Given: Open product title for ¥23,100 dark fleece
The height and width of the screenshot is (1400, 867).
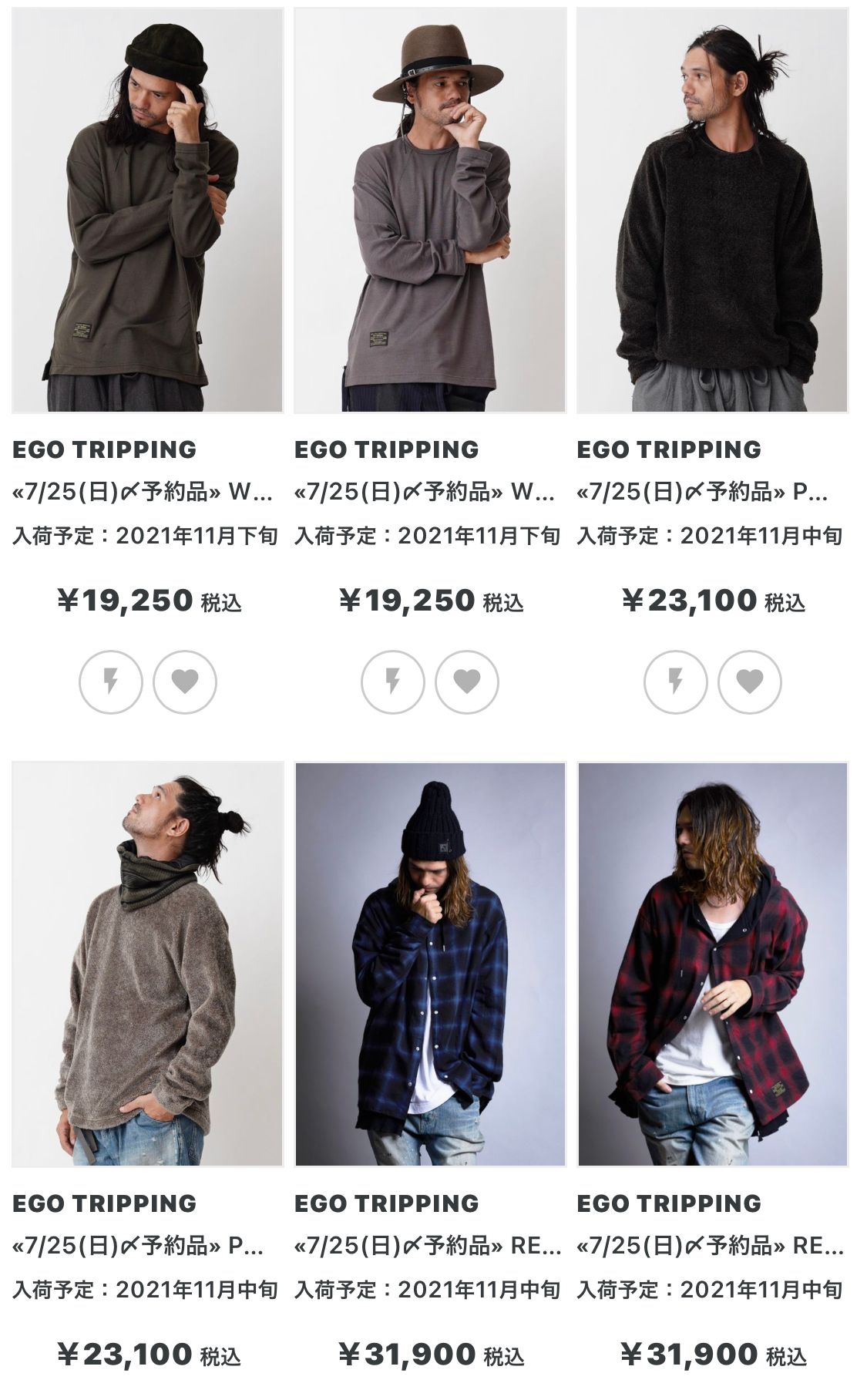Looking at the screenshot, I should (x=703, y=491).
